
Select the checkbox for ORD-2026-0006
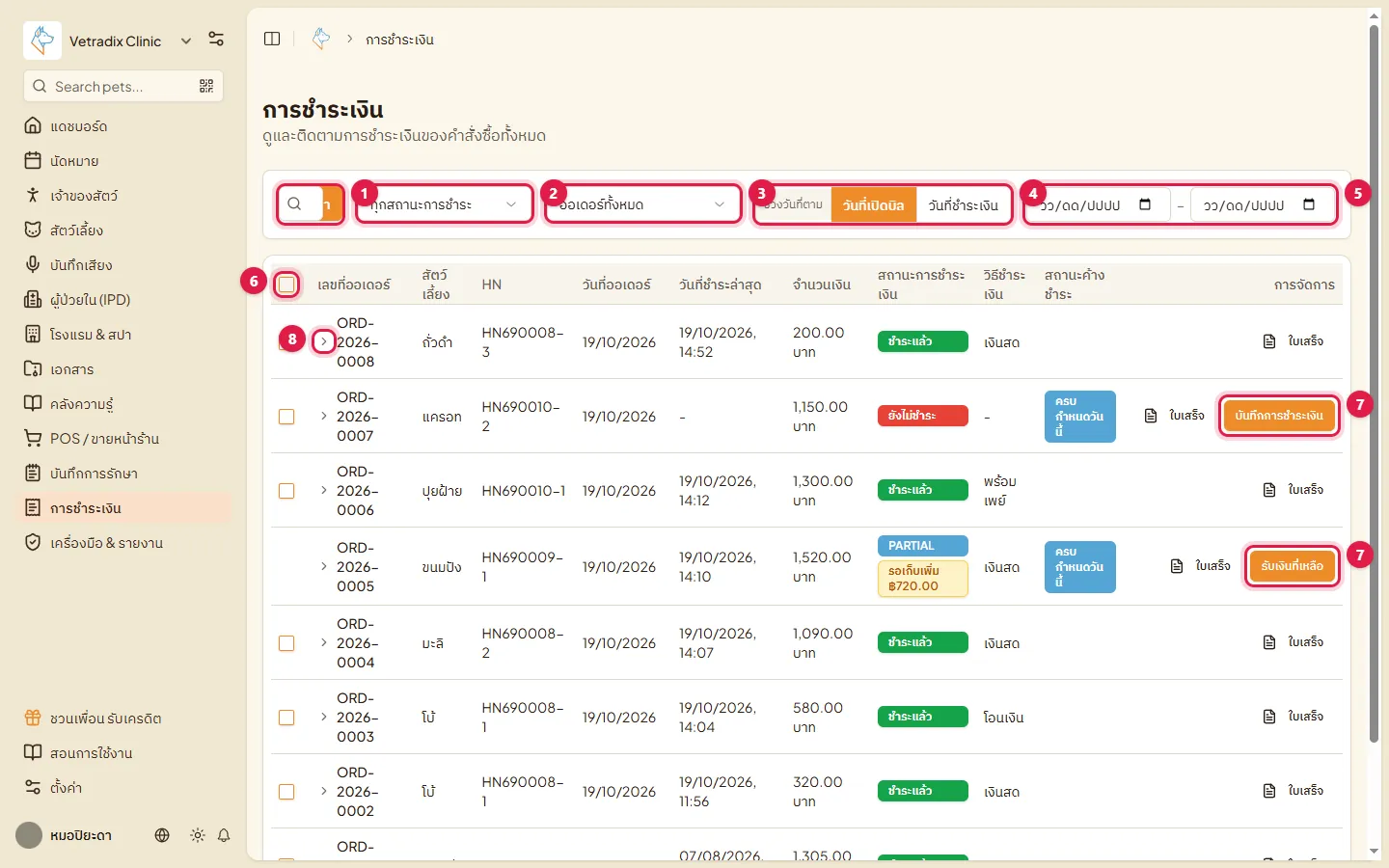point(286,491)
